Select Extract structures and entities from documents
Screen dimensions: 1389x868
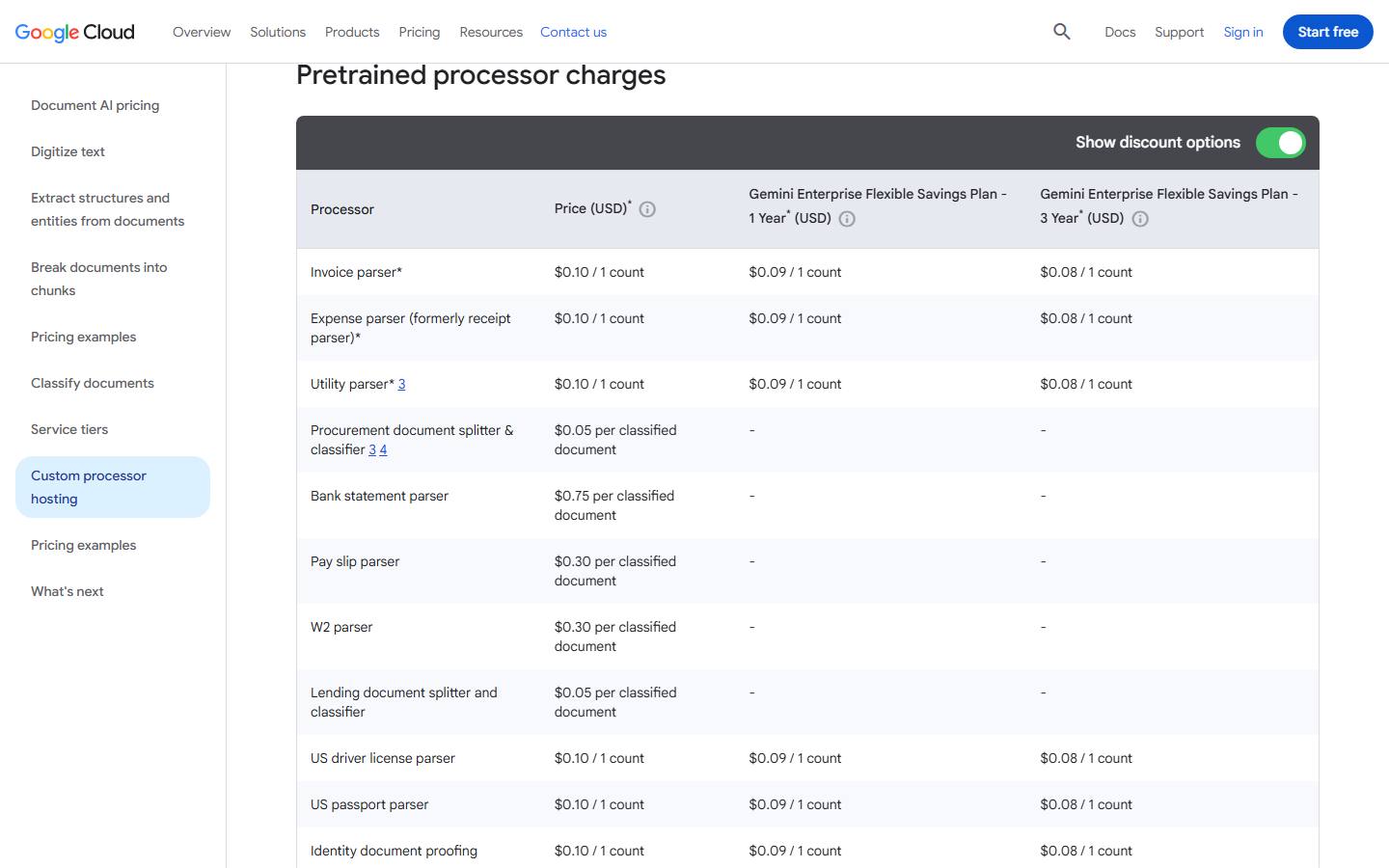tap(107, 209)
